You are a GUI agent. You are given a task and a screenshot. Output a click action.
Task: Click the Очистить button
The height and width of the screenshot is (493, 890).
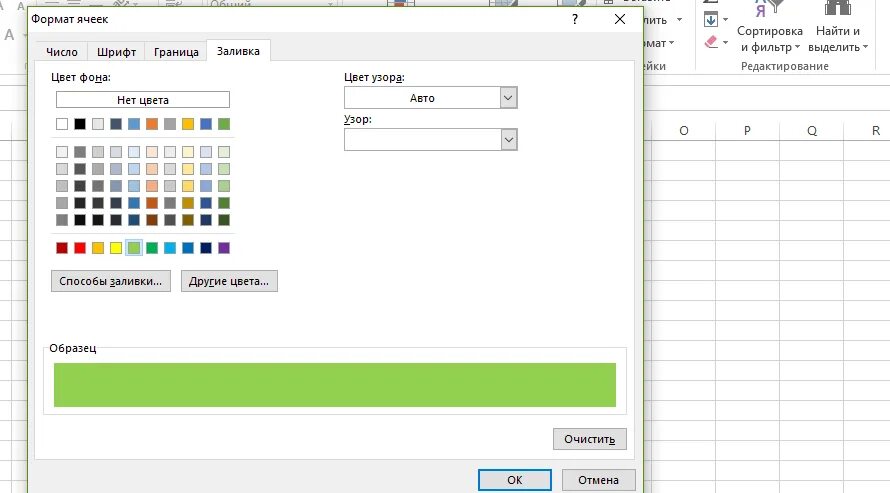(590, 439)
